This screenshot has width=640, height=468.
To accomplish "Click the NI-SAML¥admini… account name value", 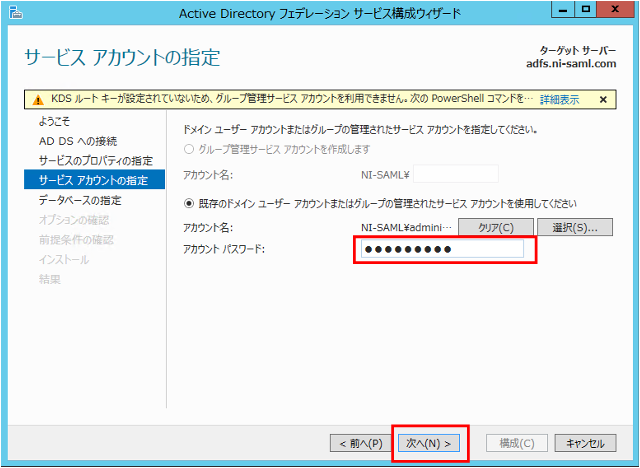I will [x=407, y=227].
